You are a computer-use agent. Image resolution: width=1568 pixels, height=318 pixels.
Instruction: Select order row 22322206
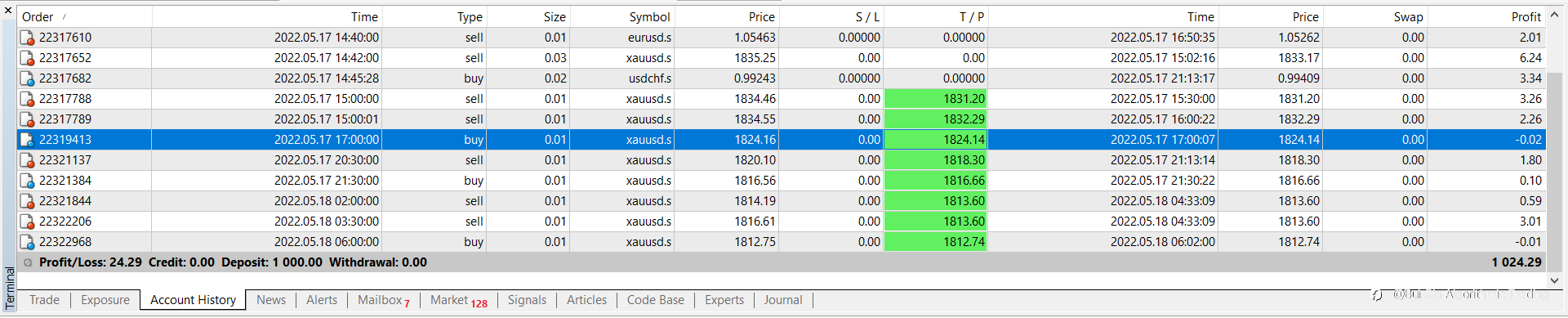[x=781, y=222]
